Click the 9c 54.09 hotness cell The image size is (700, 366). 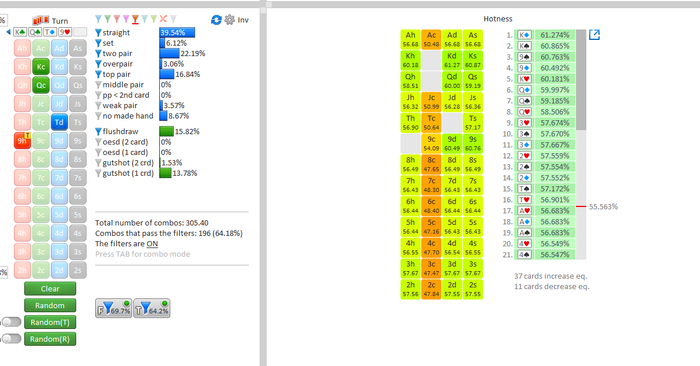pos(431,143)
